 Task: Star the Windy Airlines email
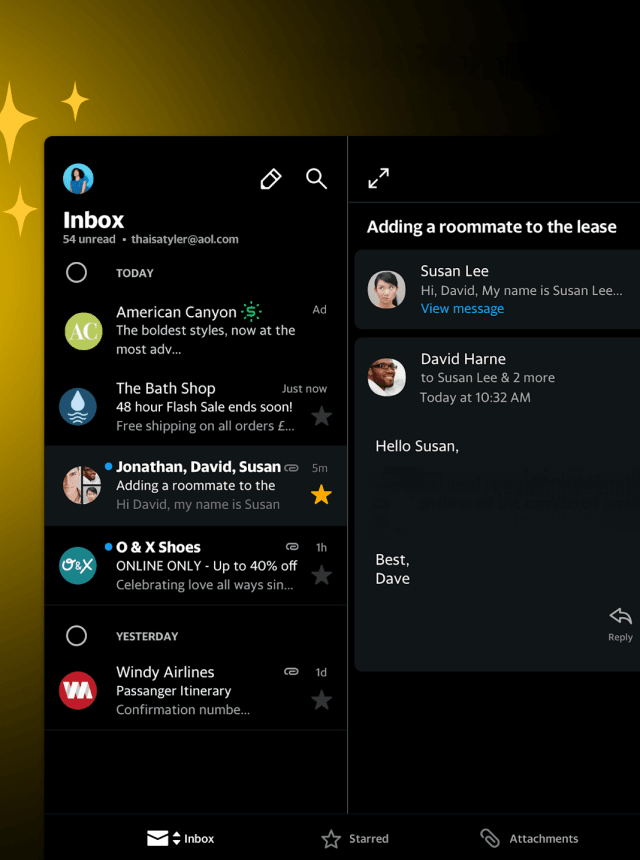[321, 700]
